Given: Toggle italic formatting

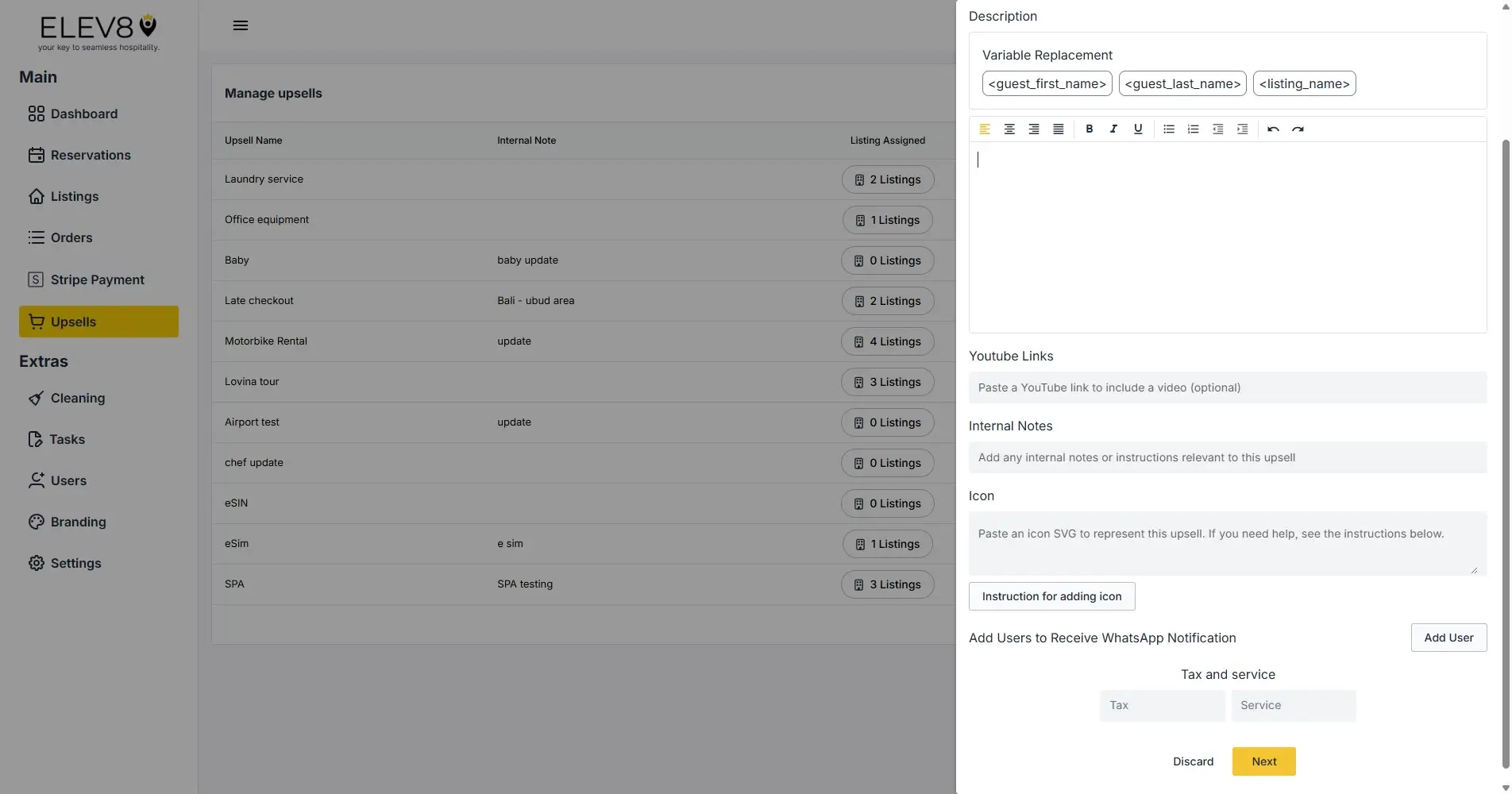Looking at the screenshot, I should pyautogui.click(x=1113, y=129).
